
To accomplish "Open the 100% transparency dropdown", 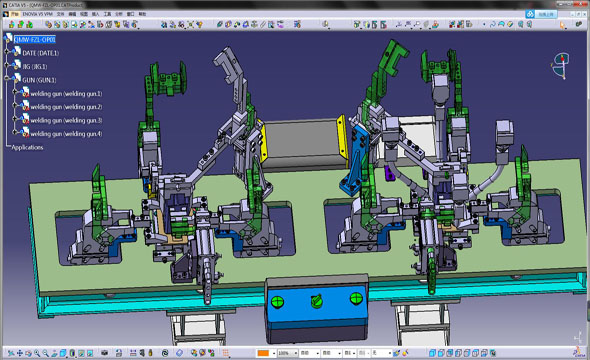I will point(296,353).
